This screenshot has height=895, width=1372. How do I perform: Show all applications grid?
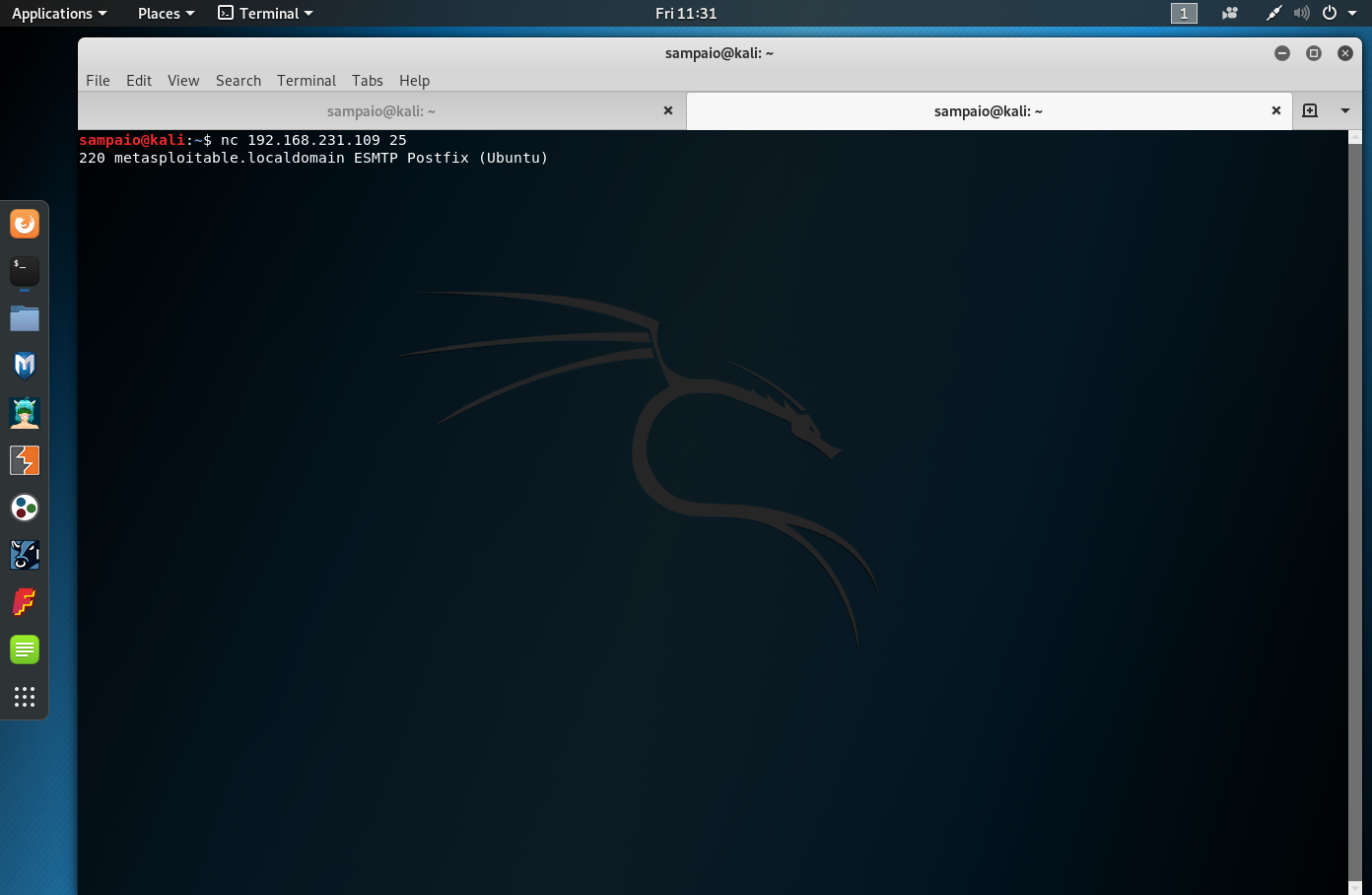pyautogui.click(x=25, y=697)
